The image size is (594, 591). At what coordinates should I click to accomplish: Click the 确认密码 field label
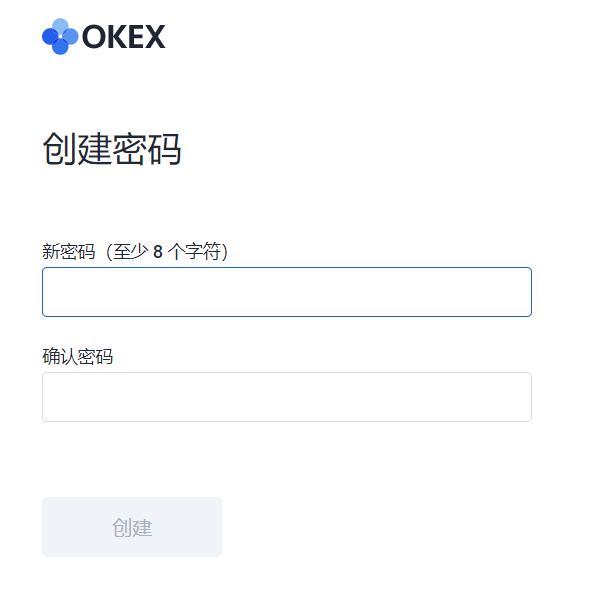(x=77, y=356)
